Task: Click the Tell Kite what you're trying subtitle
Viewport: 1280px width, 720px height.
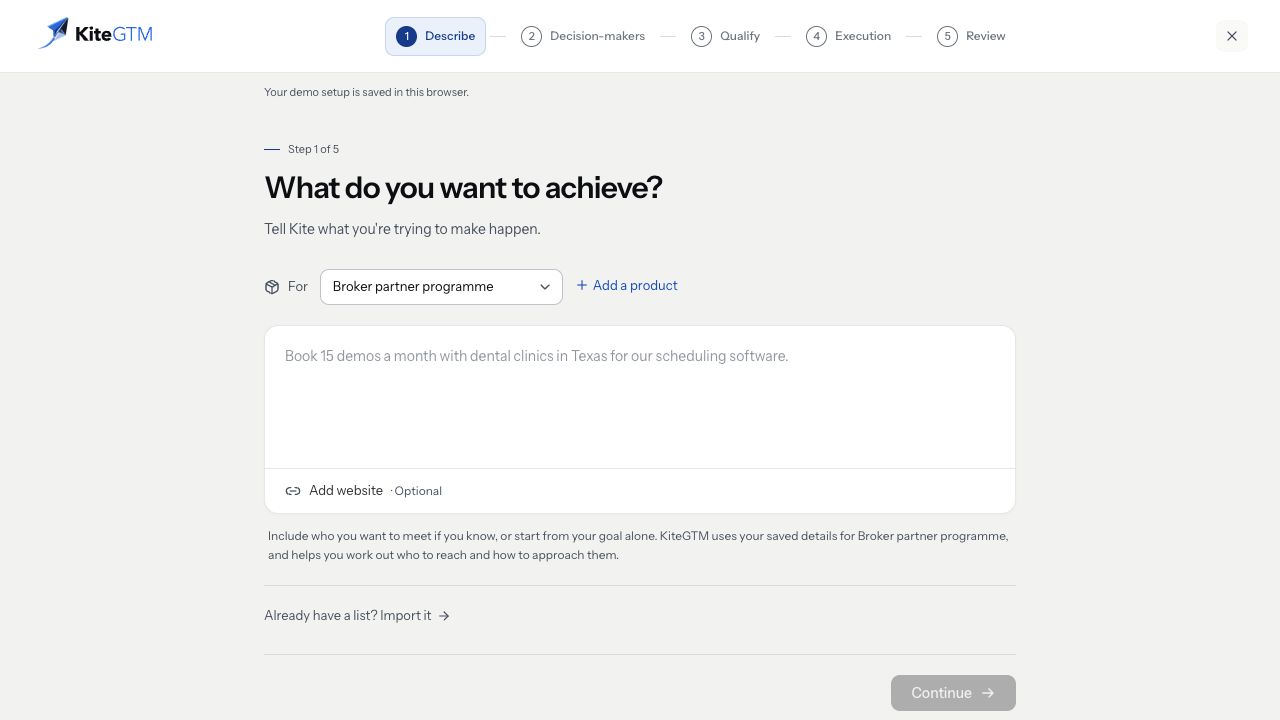Action: 402,229
